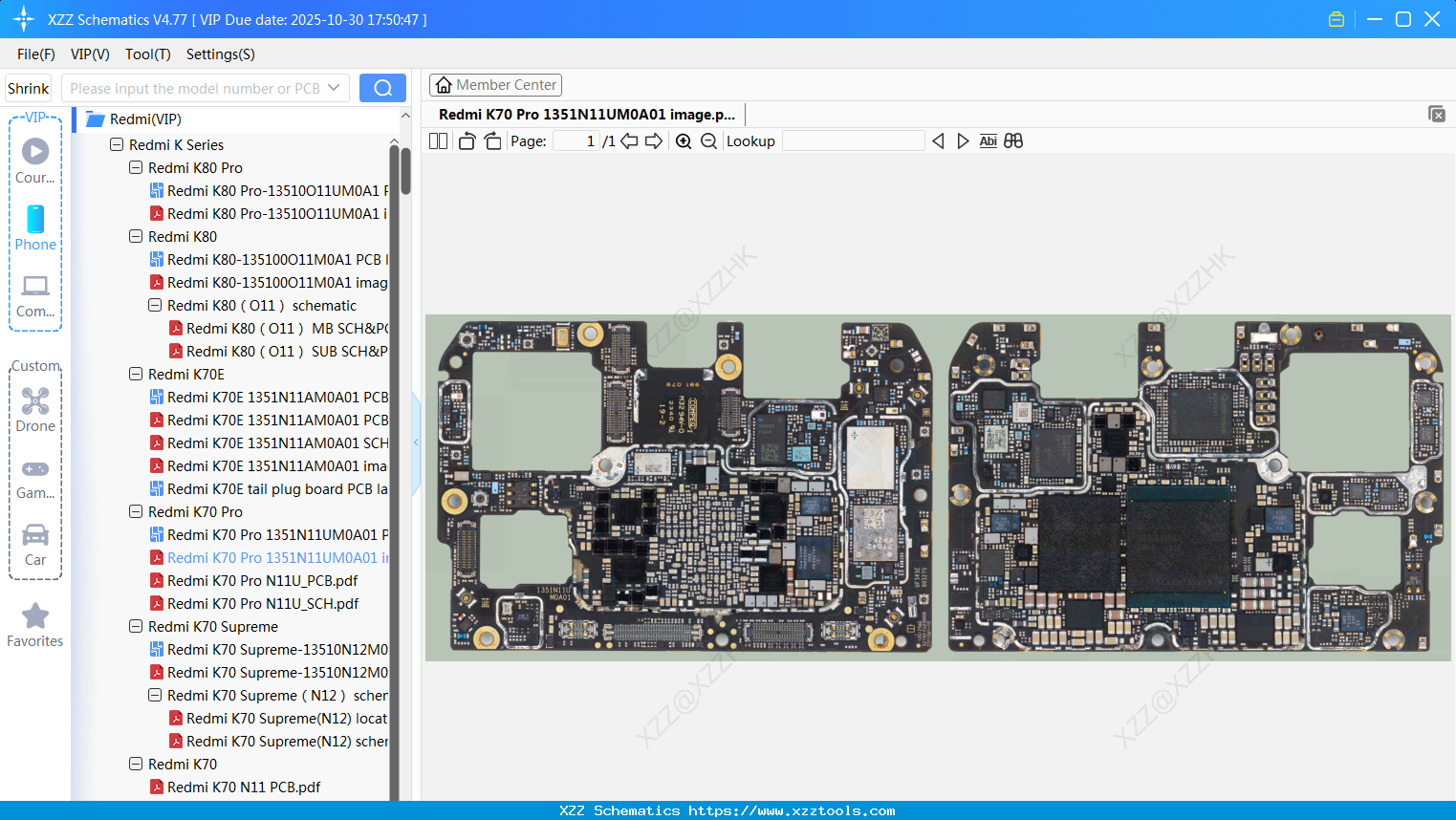The image size is (1456, 820).
Task: Click the Shrink button
Action: point(28,87)
